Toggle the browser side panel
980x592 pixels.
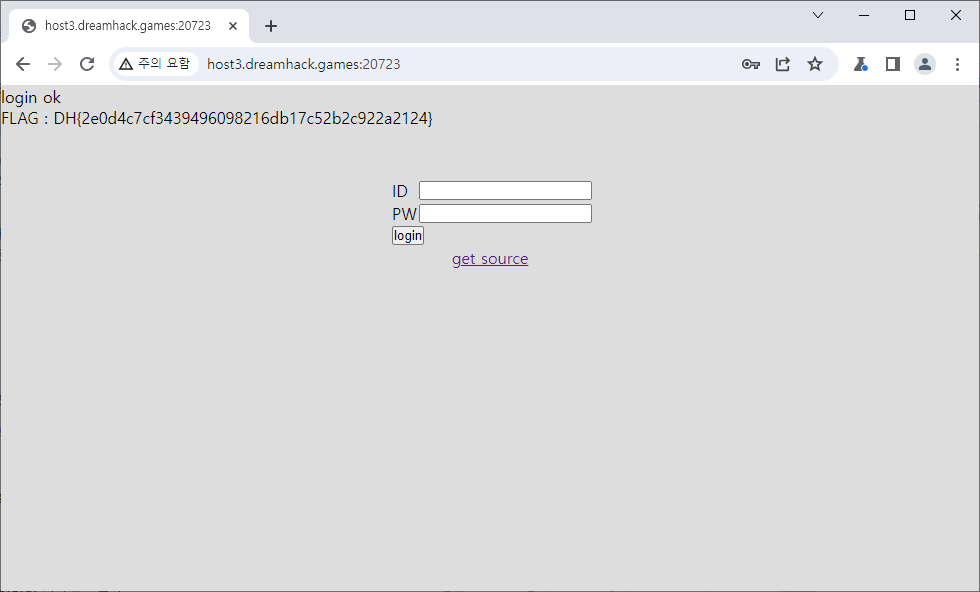[x=893, y=64]
